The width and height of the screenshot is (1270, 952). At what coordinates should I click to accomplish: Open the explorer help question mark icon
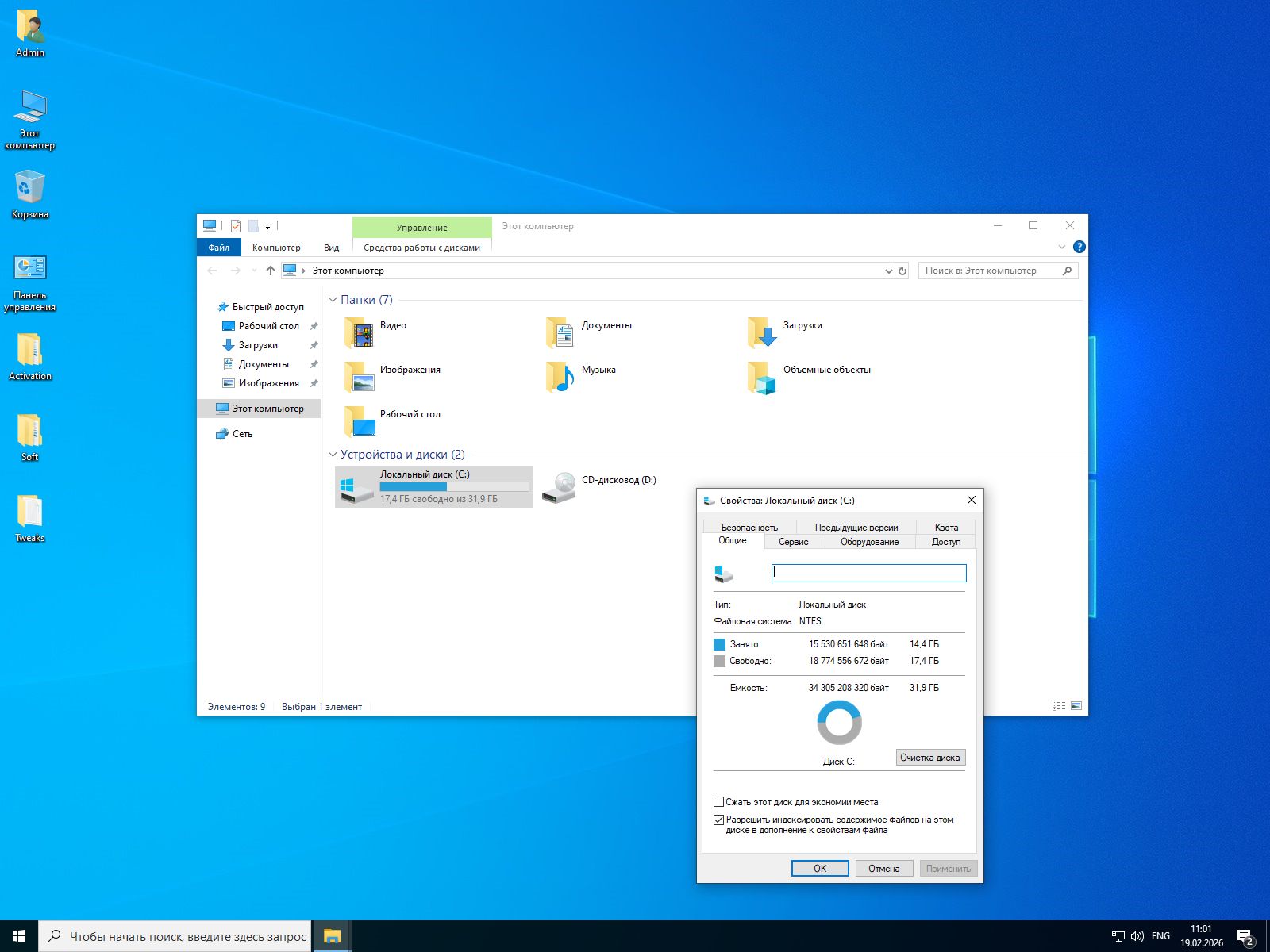coord(1079,247)
